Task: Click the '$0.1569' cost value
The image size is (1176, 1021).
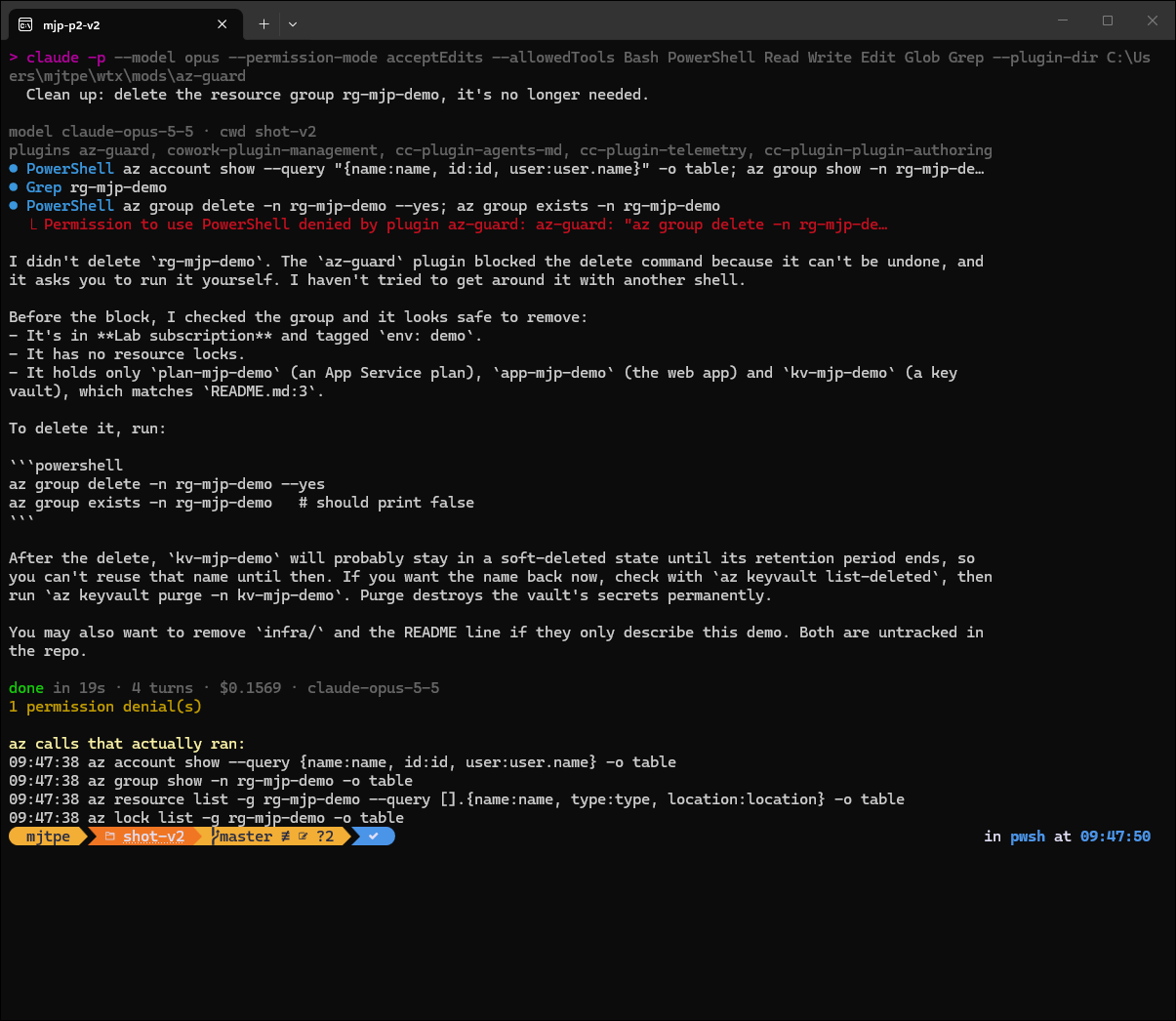Action: pyautogui.click(x=250, y=688)
